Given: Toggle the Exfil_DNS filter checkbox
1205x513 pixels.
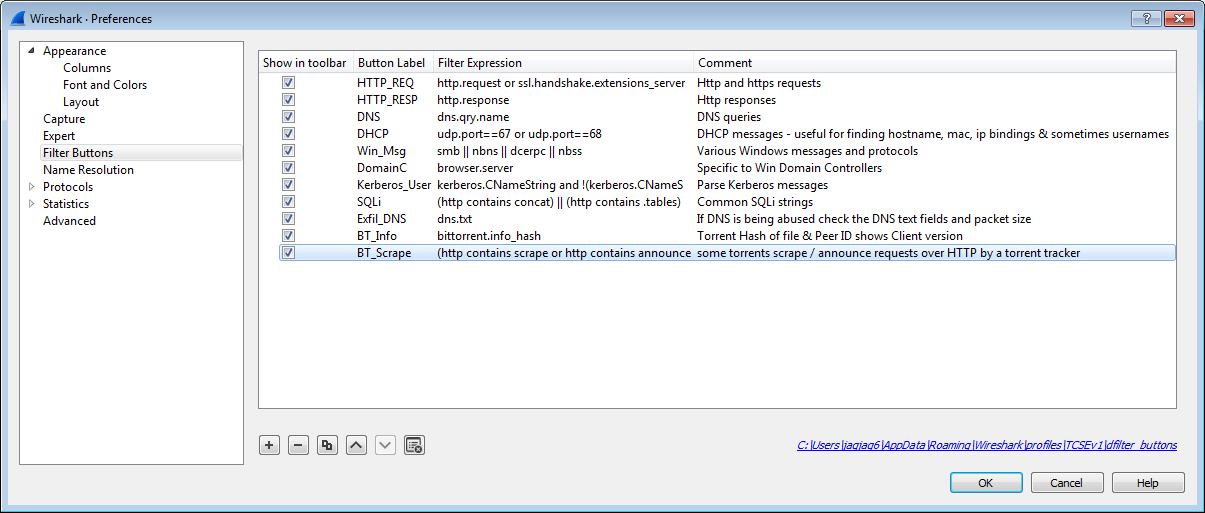Looking at the screenshot, I should (288, 219).
